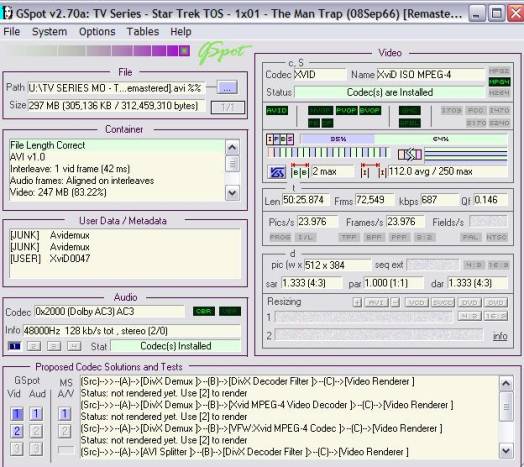Click the 1/1 file counter button
Screen dimensions: 524x467
click(x=228, y=107)
